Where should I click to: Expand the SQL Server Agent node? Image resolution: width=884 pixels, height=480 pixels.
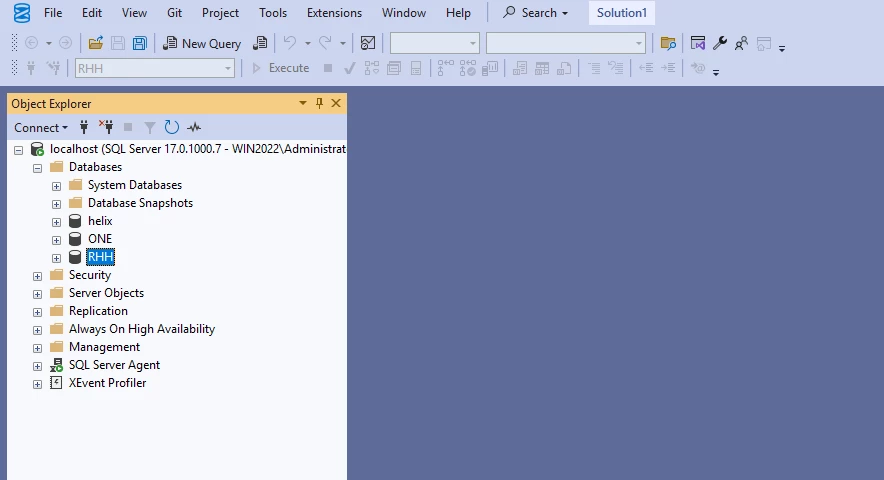tap(37, 367)
